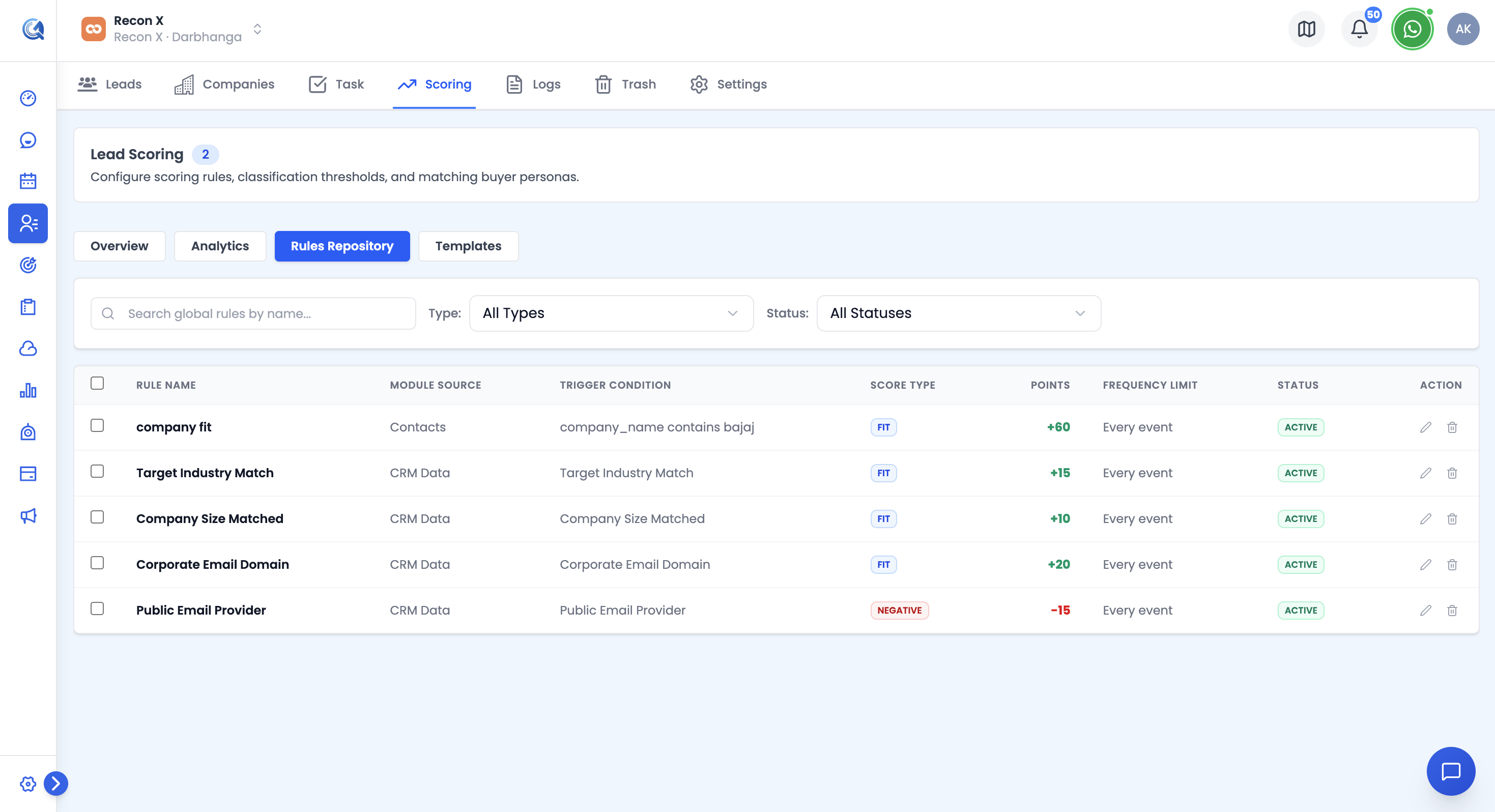The height and width of the screenshot is (812, 1495).
Task: Open the gear settings icon at sidebar bottom
Action: point(28,784)
